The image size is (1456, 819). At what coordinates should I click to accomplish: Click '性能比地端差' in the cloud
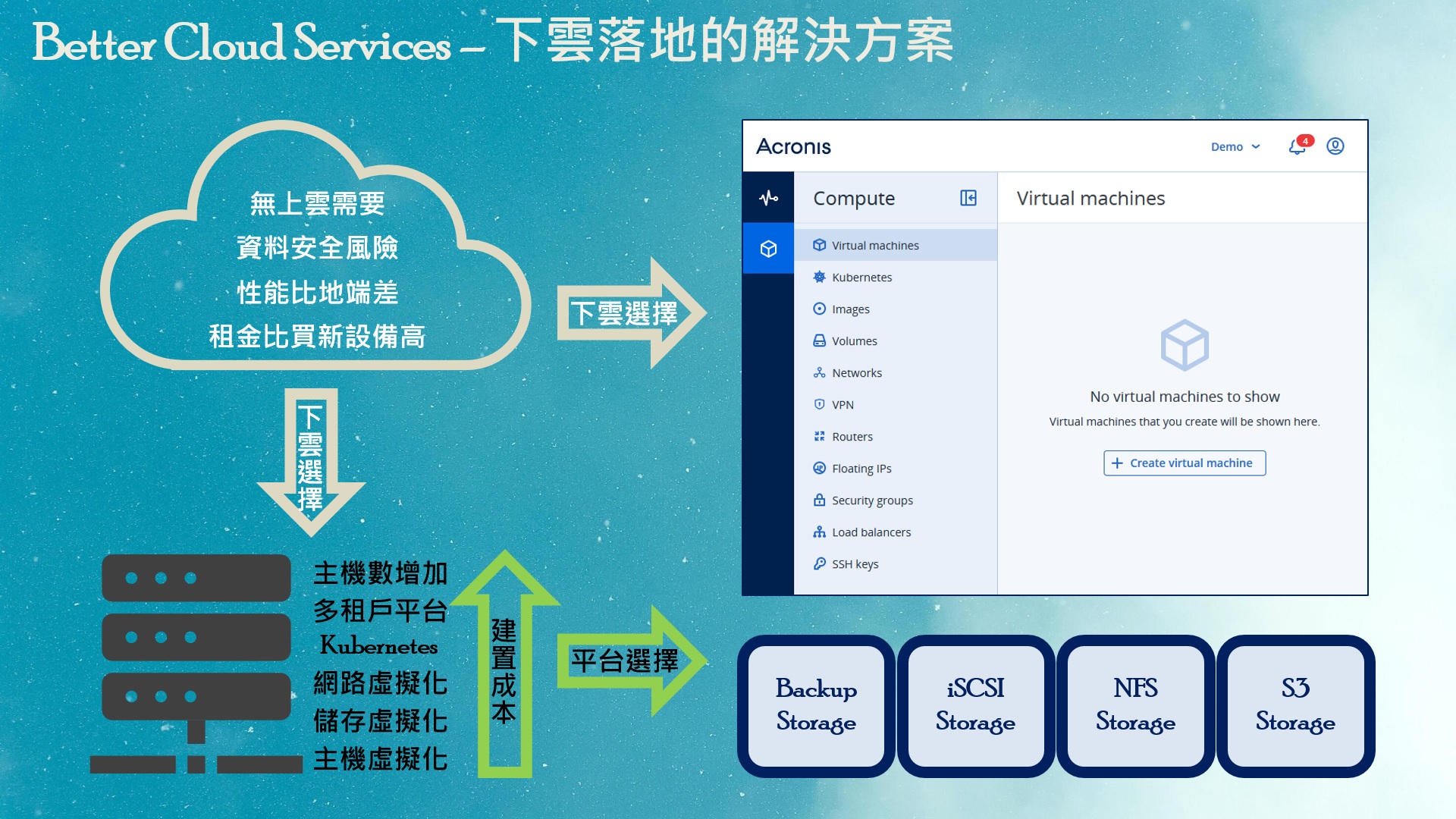click(318, 292)
